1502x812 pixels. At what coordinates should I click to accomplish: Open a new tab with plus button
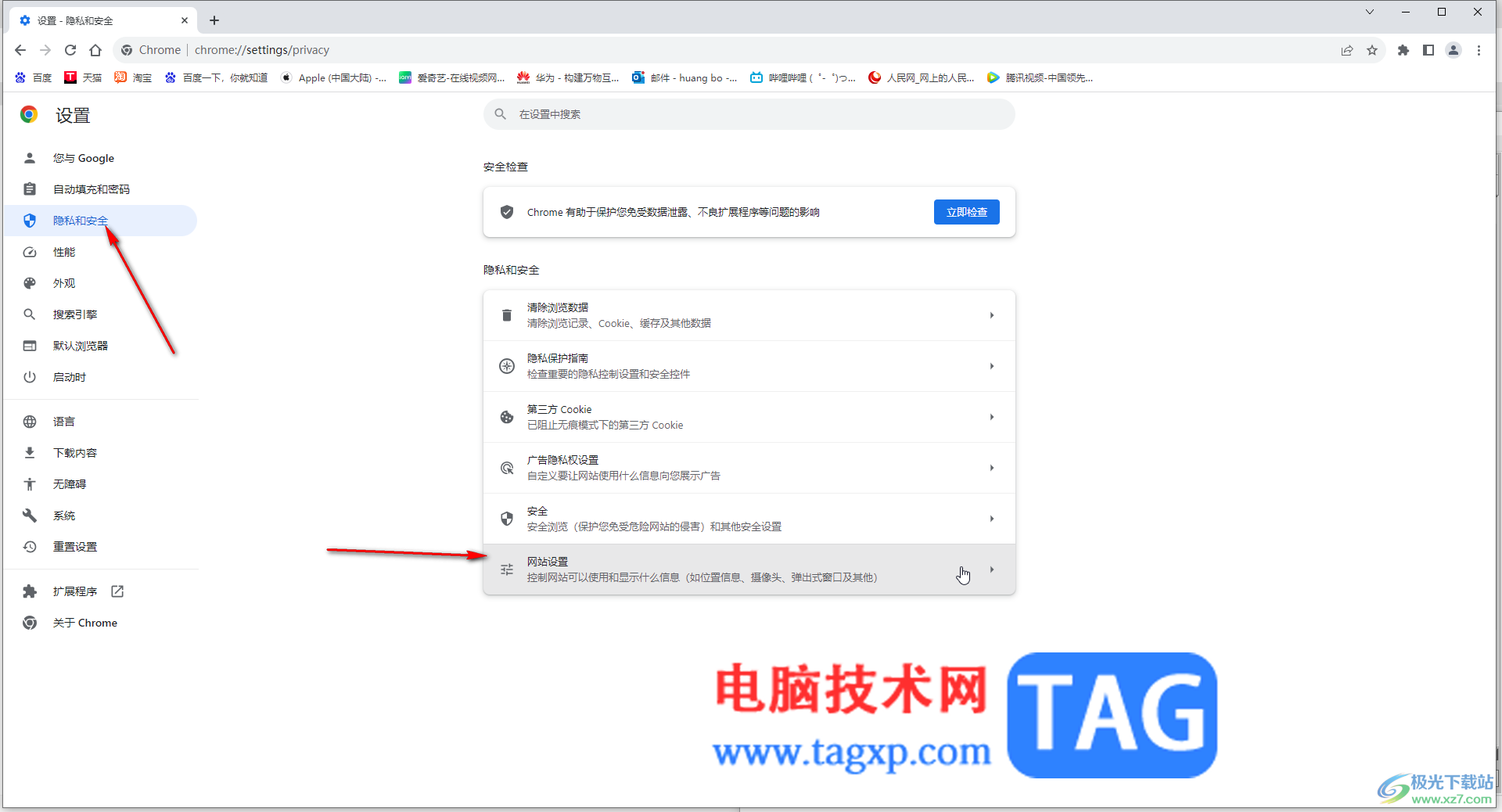(214, 20)
